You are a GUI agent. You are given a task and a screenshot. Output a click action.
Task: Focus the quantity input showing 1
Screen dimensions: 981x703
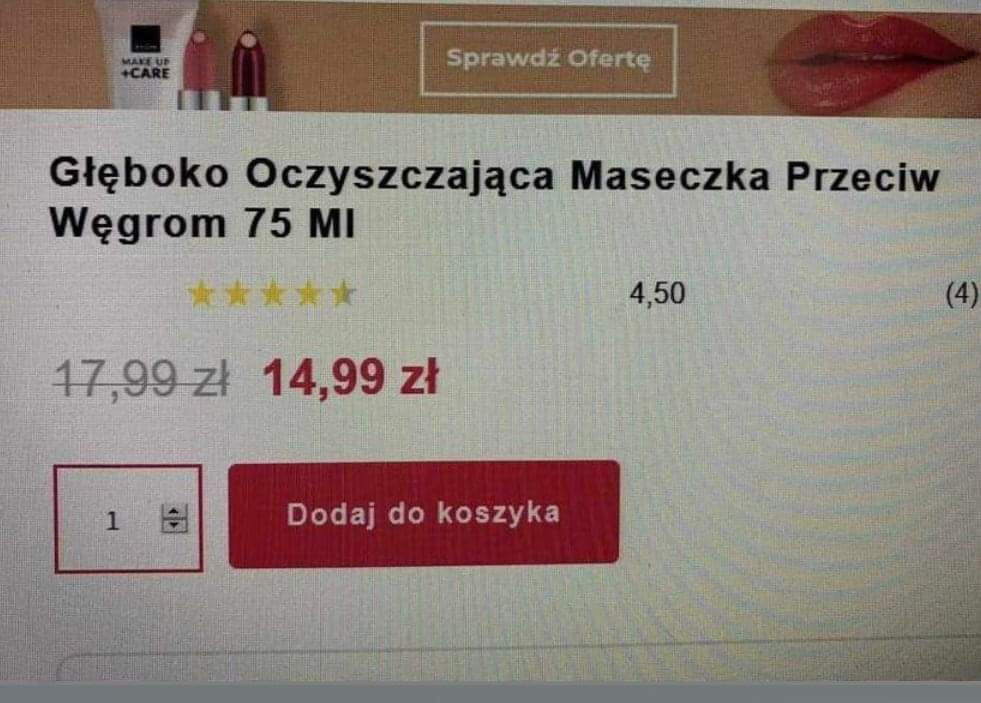coord(128,518)
